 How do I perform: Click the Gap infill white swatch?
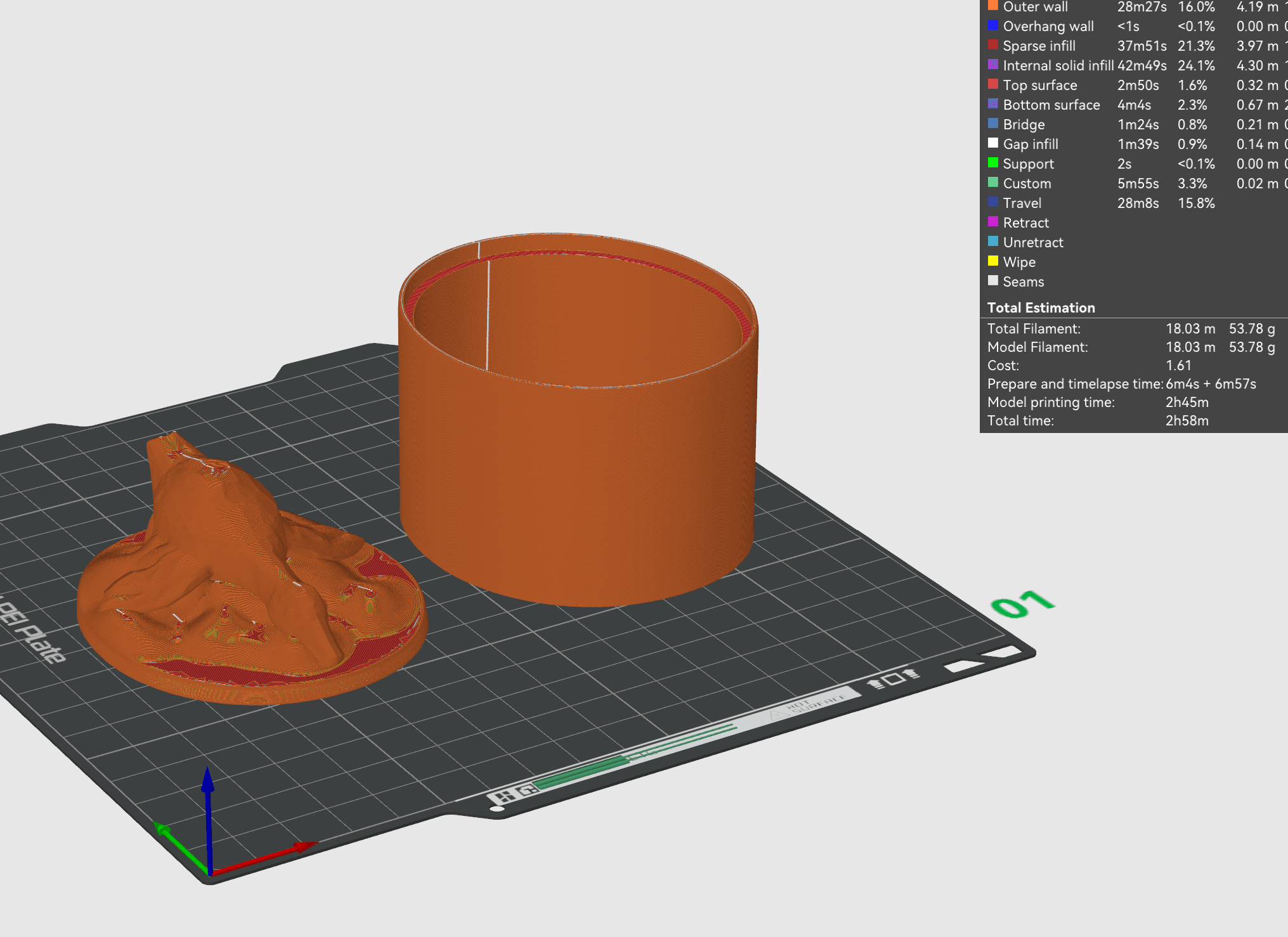[993, 143]
